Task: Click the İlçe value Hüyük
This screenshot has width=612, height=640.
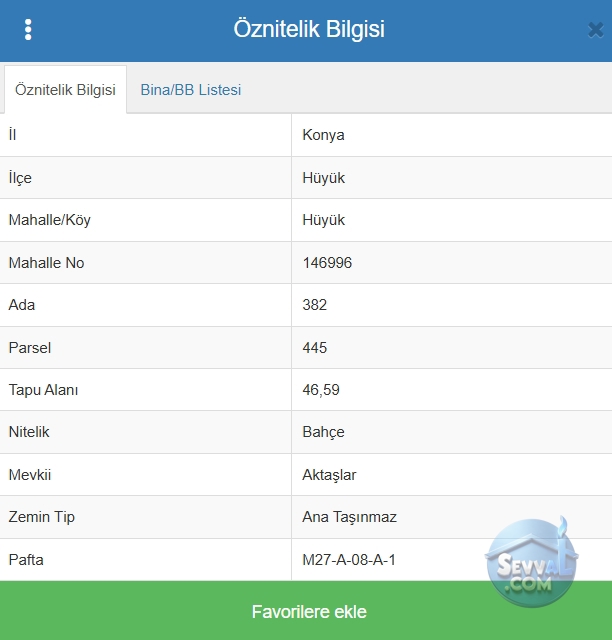Action: pos(323,178)
